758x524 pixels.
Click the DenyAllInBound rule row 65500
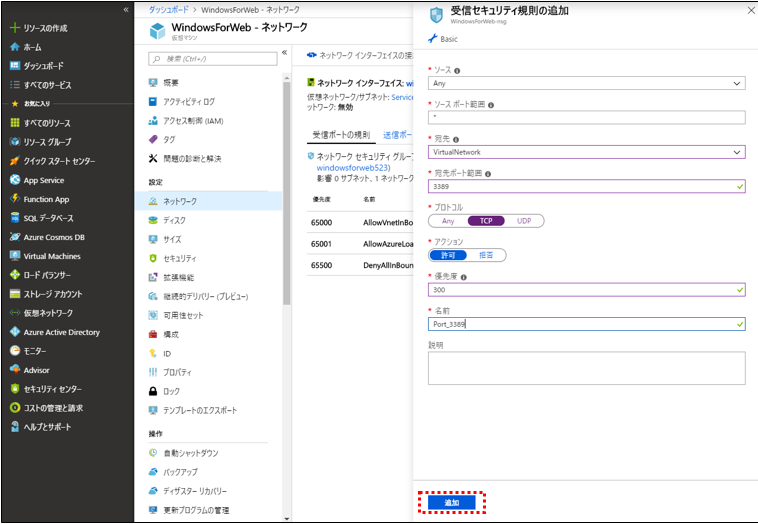click(x=360, y=265)
